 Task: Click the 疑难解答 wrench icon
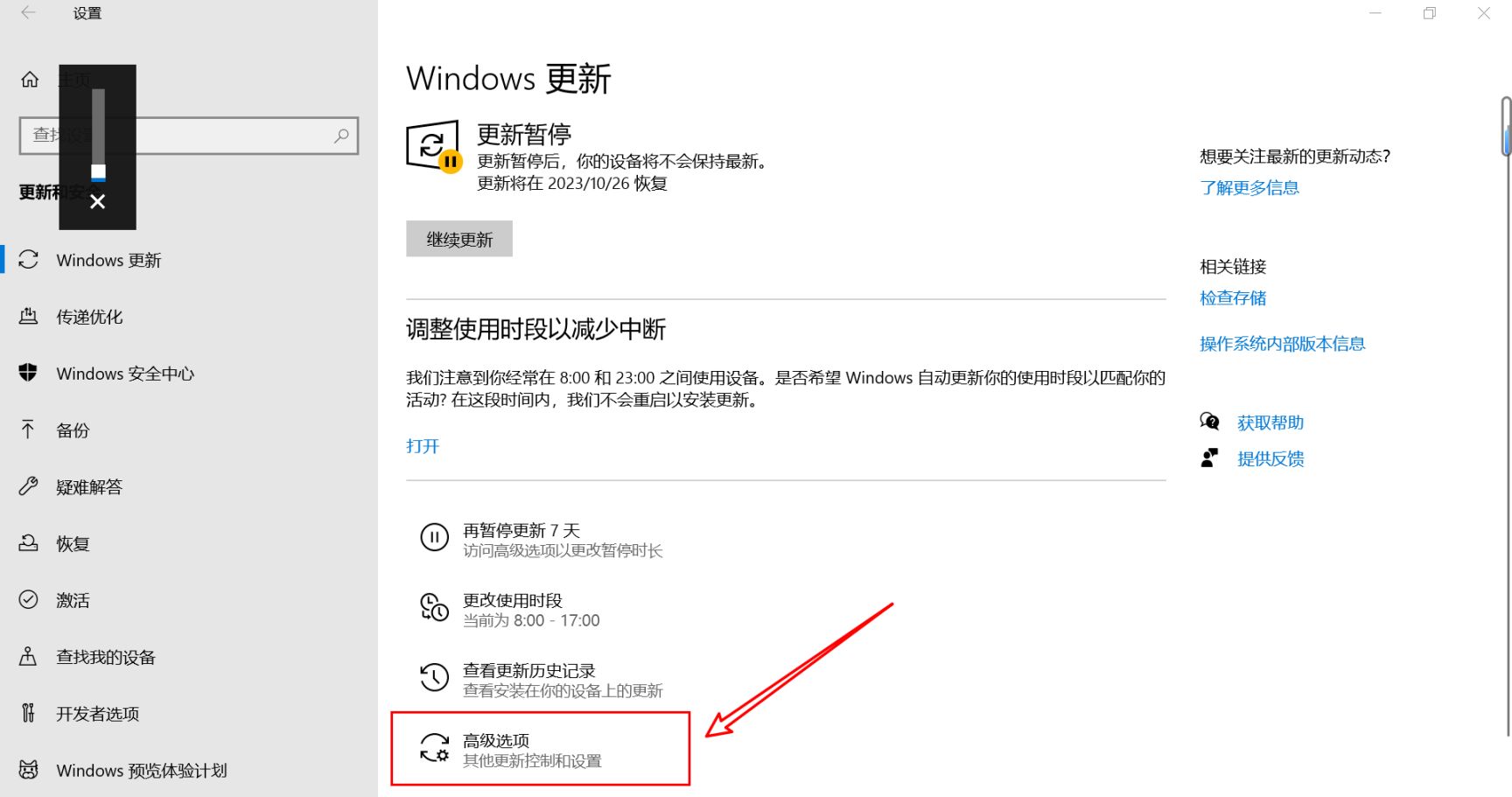28,486
